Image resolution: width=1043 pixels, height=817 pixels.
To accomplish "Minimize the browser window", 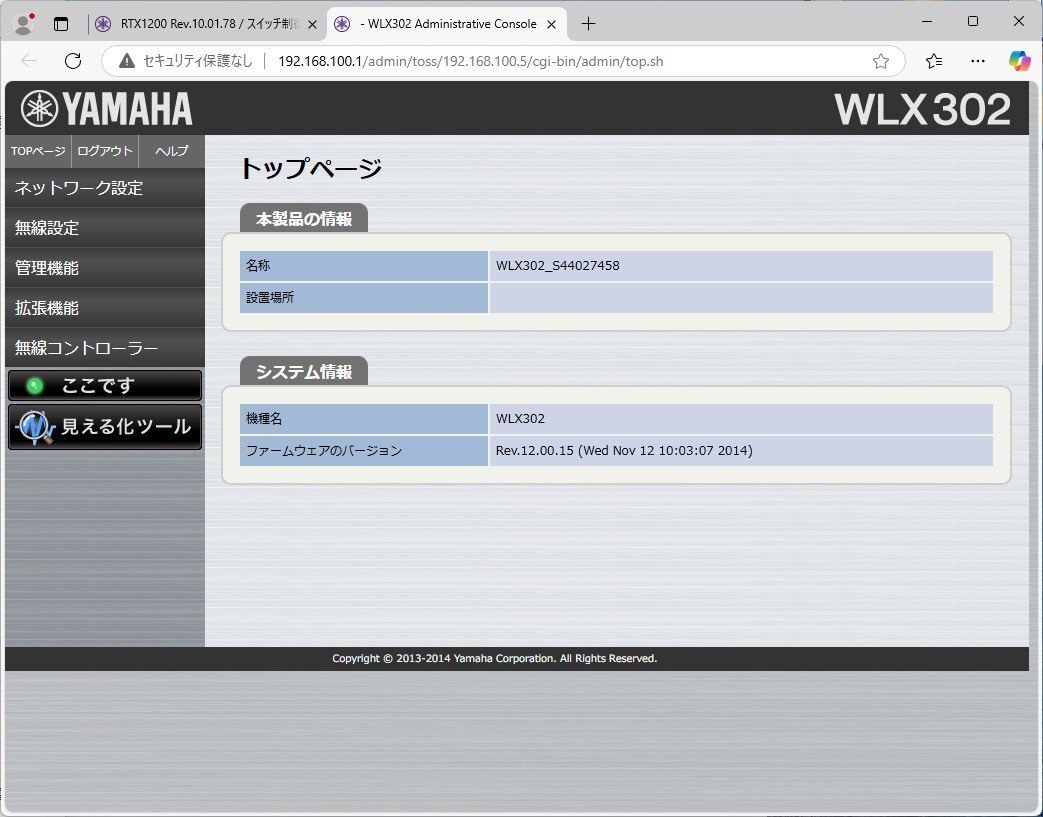I will pyautogui.click(x=927, y=21).
